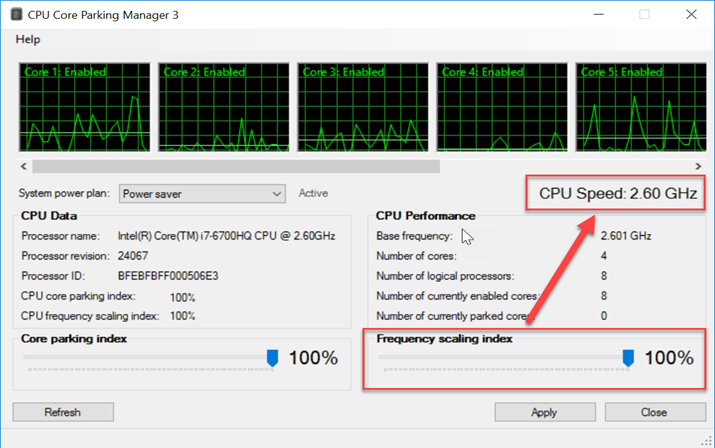Close the window with the title bar X

click(691, 15)
